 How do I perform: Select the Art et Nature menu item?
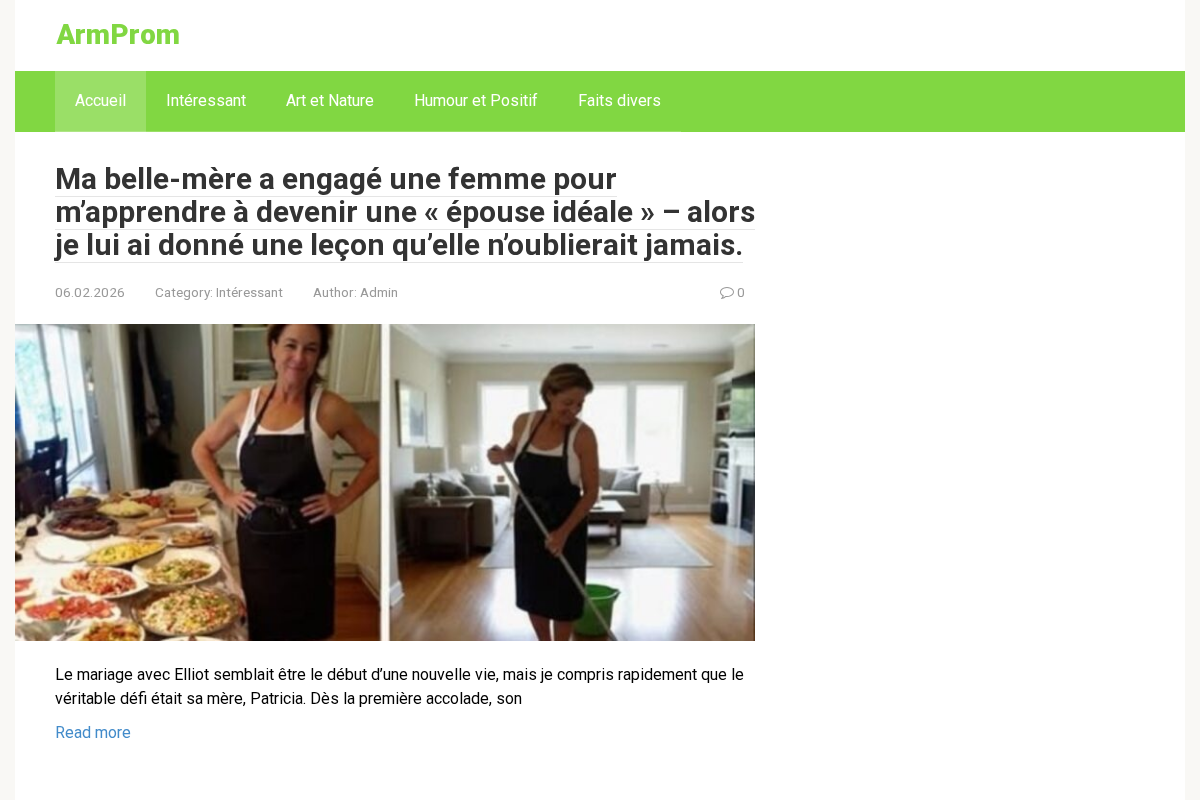(x=330, y=101)
